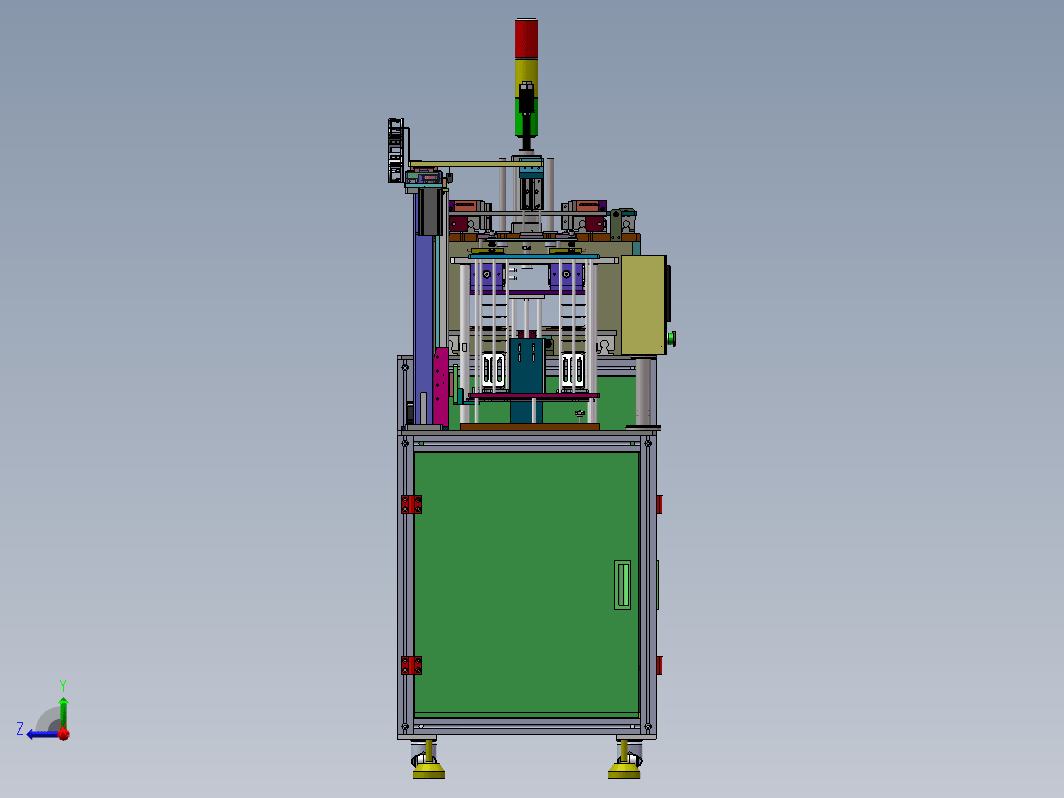The height and width of the screenshot is (798, 1064).
Task: Click the green Y axis of the orientation triad
Action: click(x=63, y=714)
